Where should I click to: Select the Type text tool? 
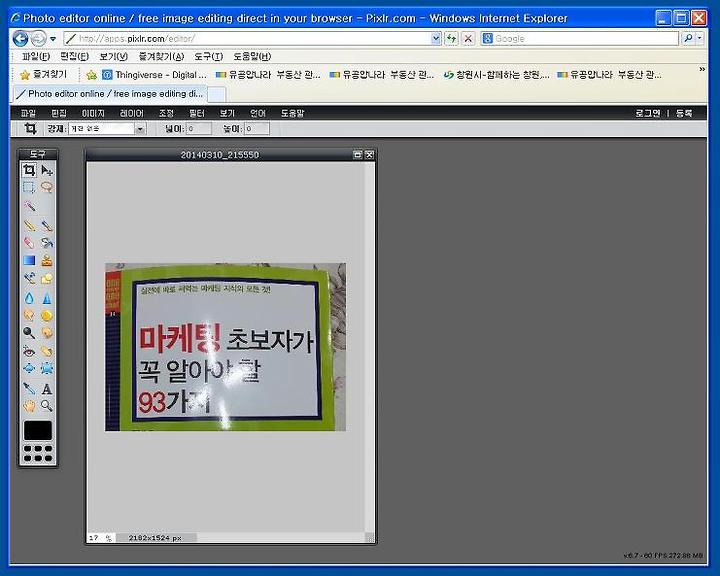point(47,389)
